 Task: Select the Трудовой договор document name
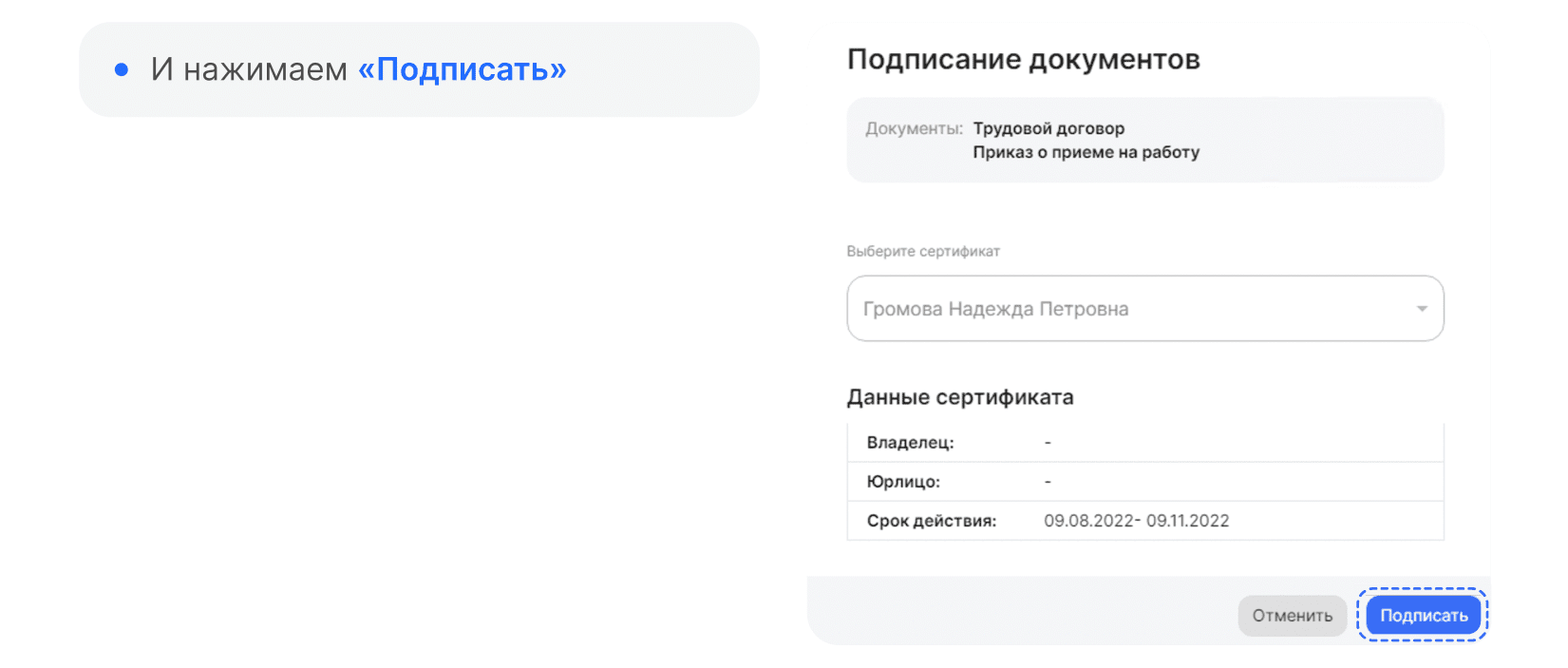tap(1048, 128)
